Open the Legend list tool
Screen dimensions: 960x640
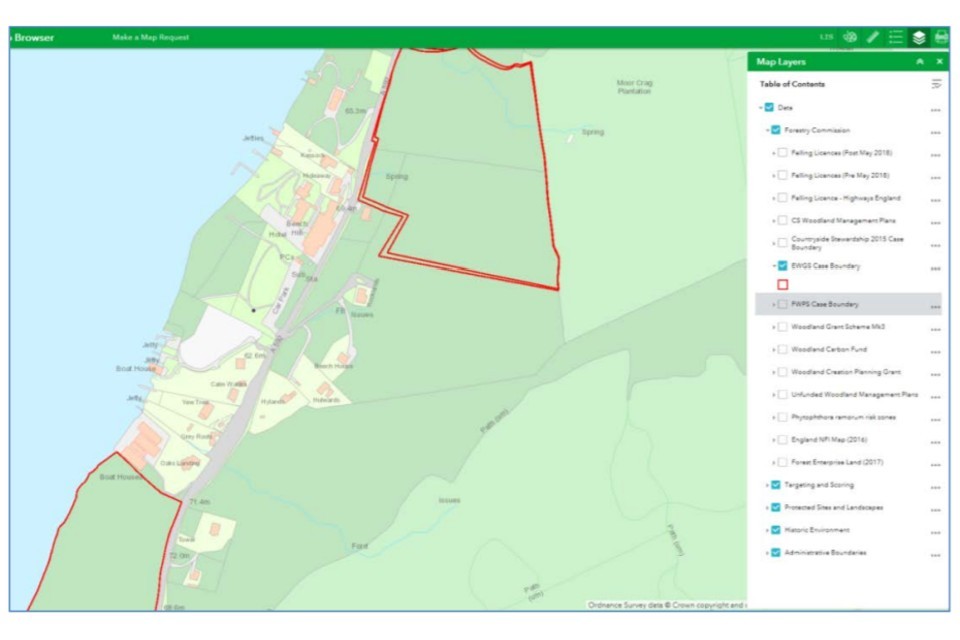(896, 37)
